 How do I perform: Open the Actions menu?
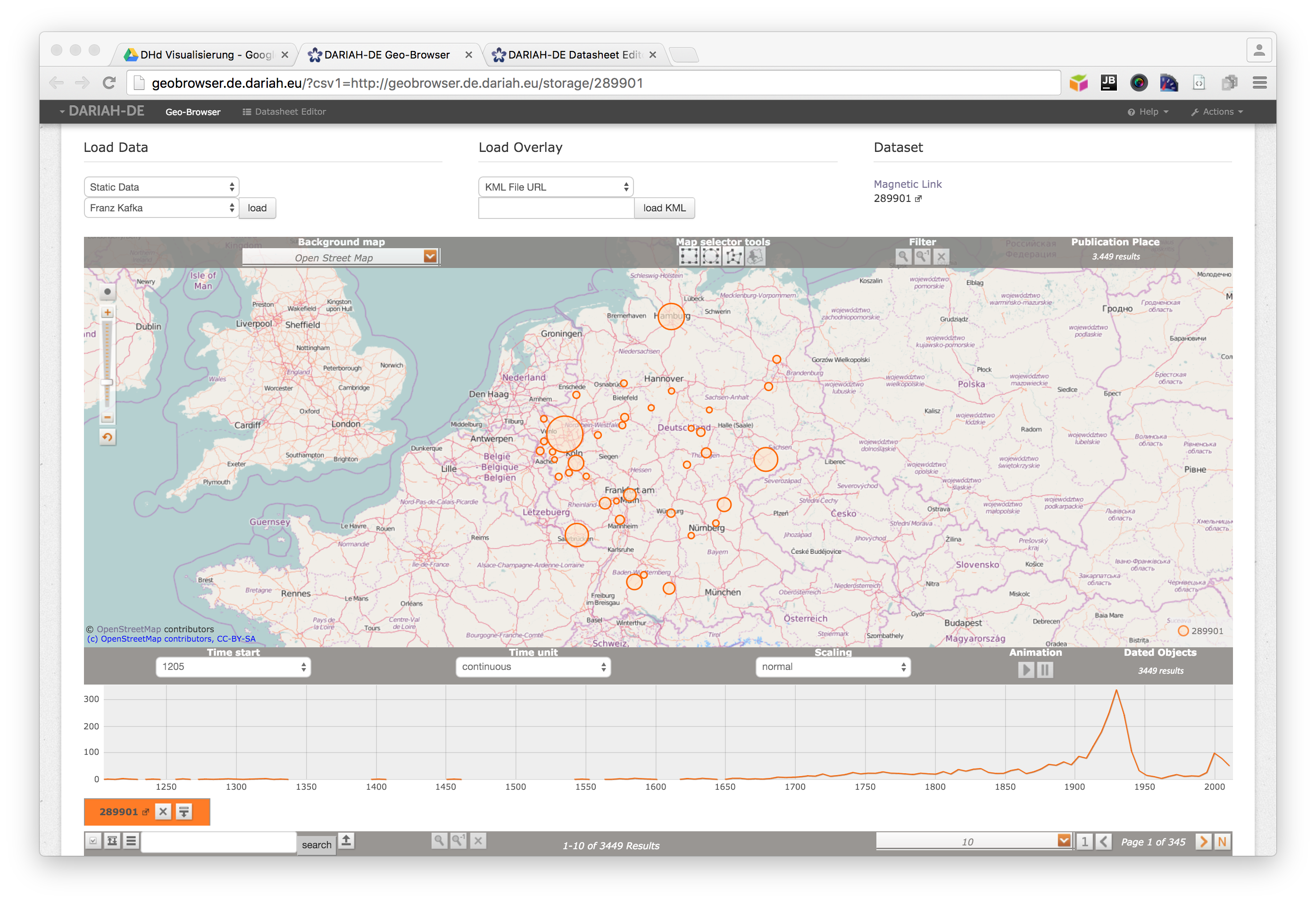[x=1217, y=112]
